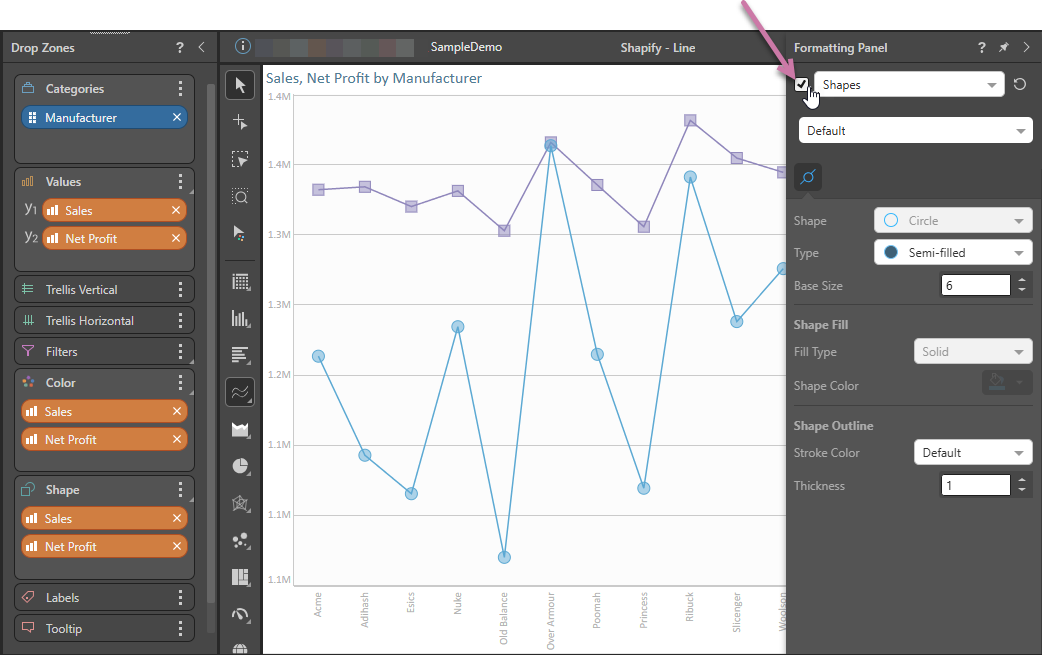This screenshot has width=1042, height=655.
Task: Open the Stroke Color dropdown
Action: tap(972, 453)
